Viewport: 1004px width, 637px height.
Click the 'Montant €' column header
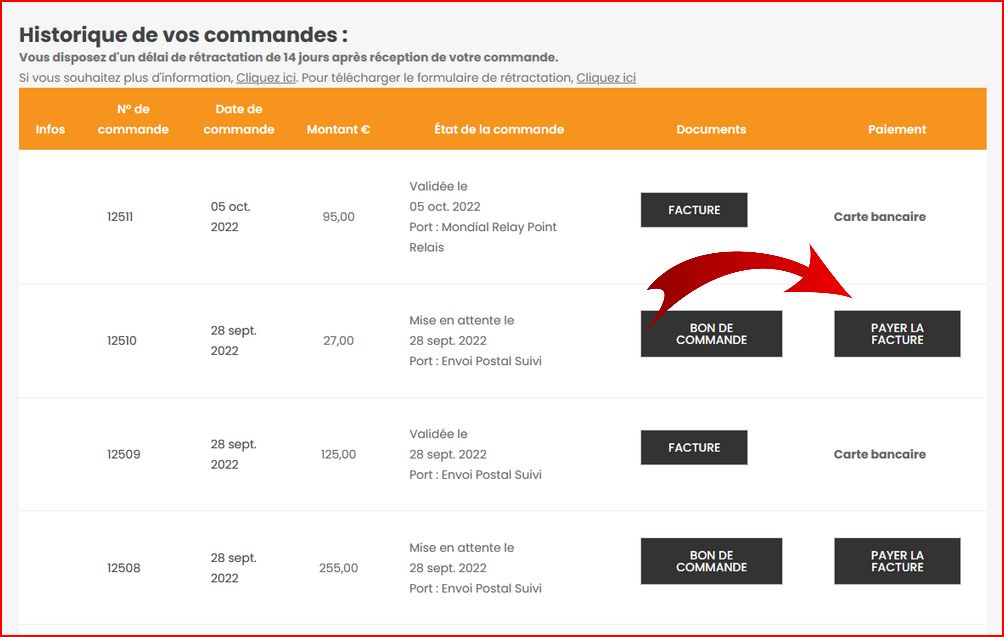(x=338, y=129)
